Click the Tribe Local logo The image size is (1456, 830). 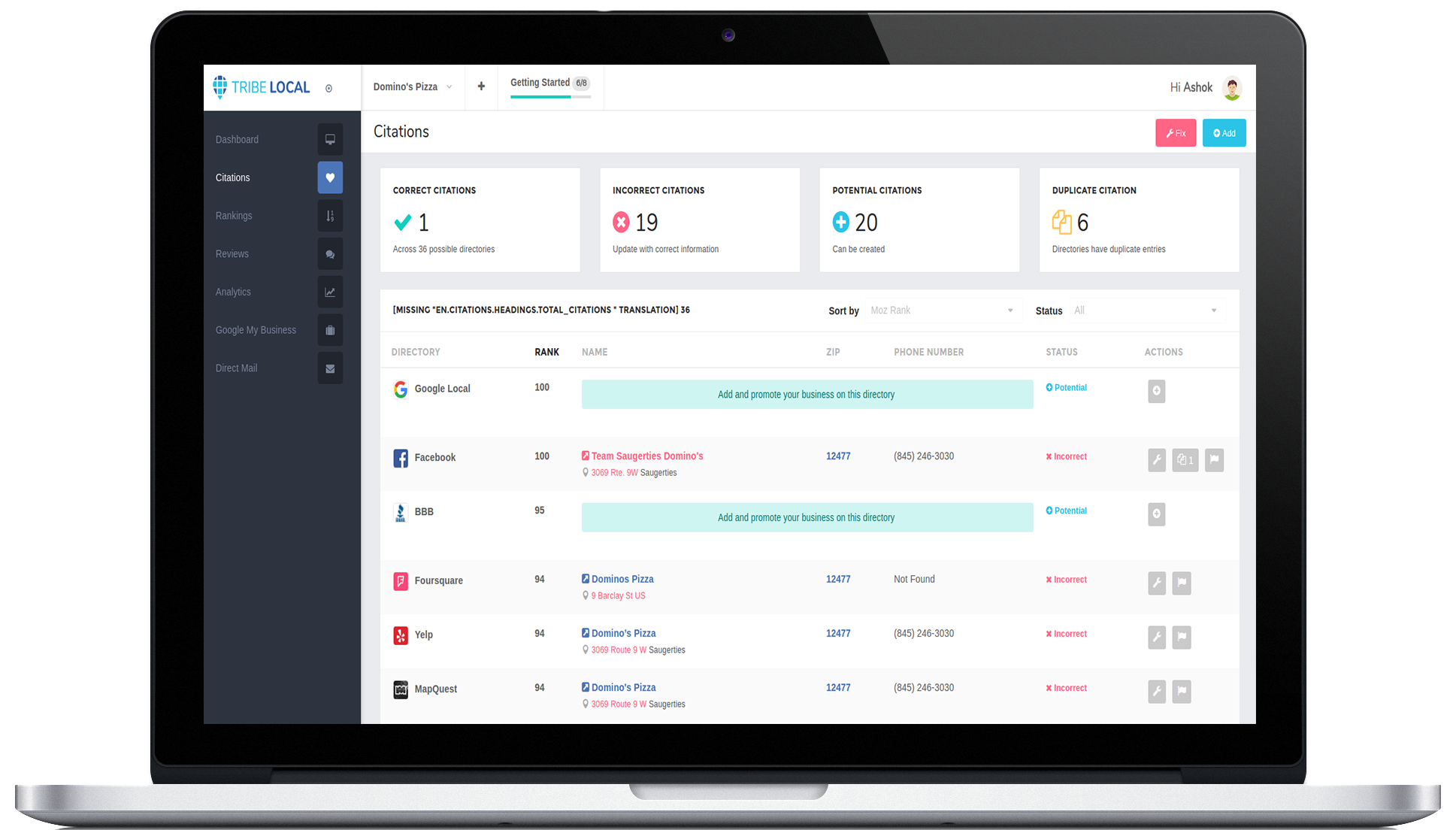click(x=261, y=87)
